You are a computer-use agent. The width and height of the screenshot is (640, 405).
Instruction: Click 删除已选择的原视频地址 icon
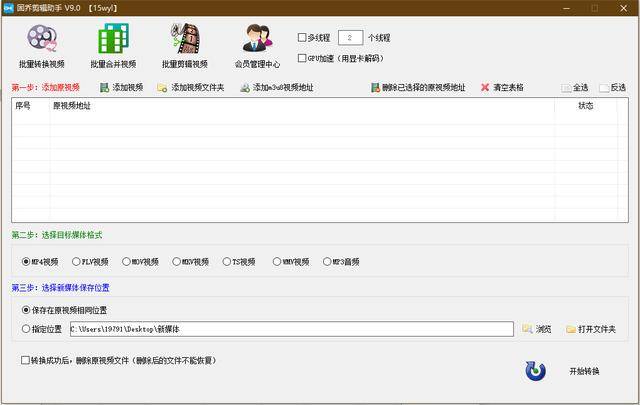(x=375, y=88)
